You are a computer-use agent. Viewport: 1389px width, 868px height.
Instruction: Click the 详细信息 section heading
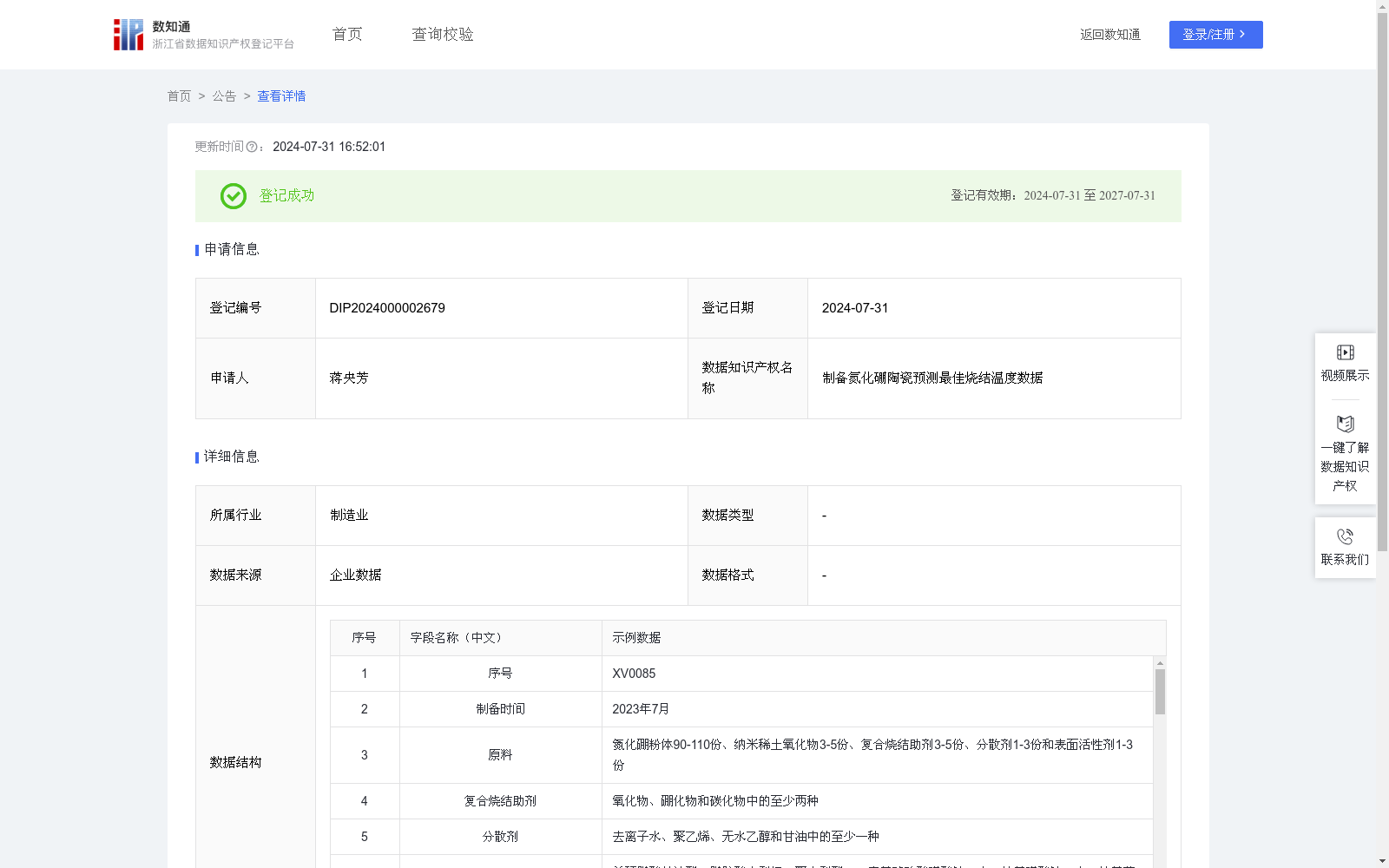(x=232, y=457)
